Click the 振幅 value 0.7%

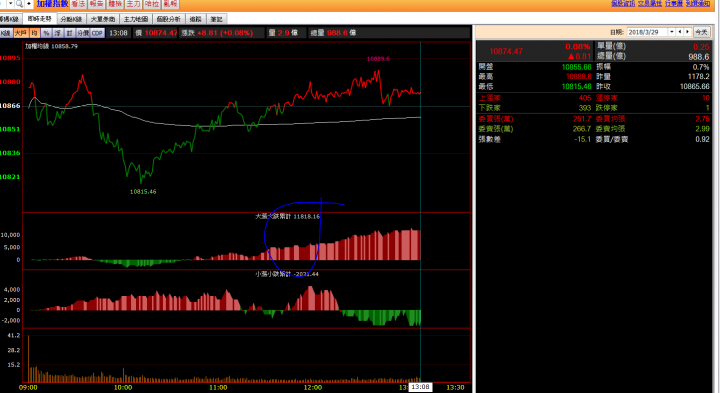pyautogui.click(x=701, y=67)
